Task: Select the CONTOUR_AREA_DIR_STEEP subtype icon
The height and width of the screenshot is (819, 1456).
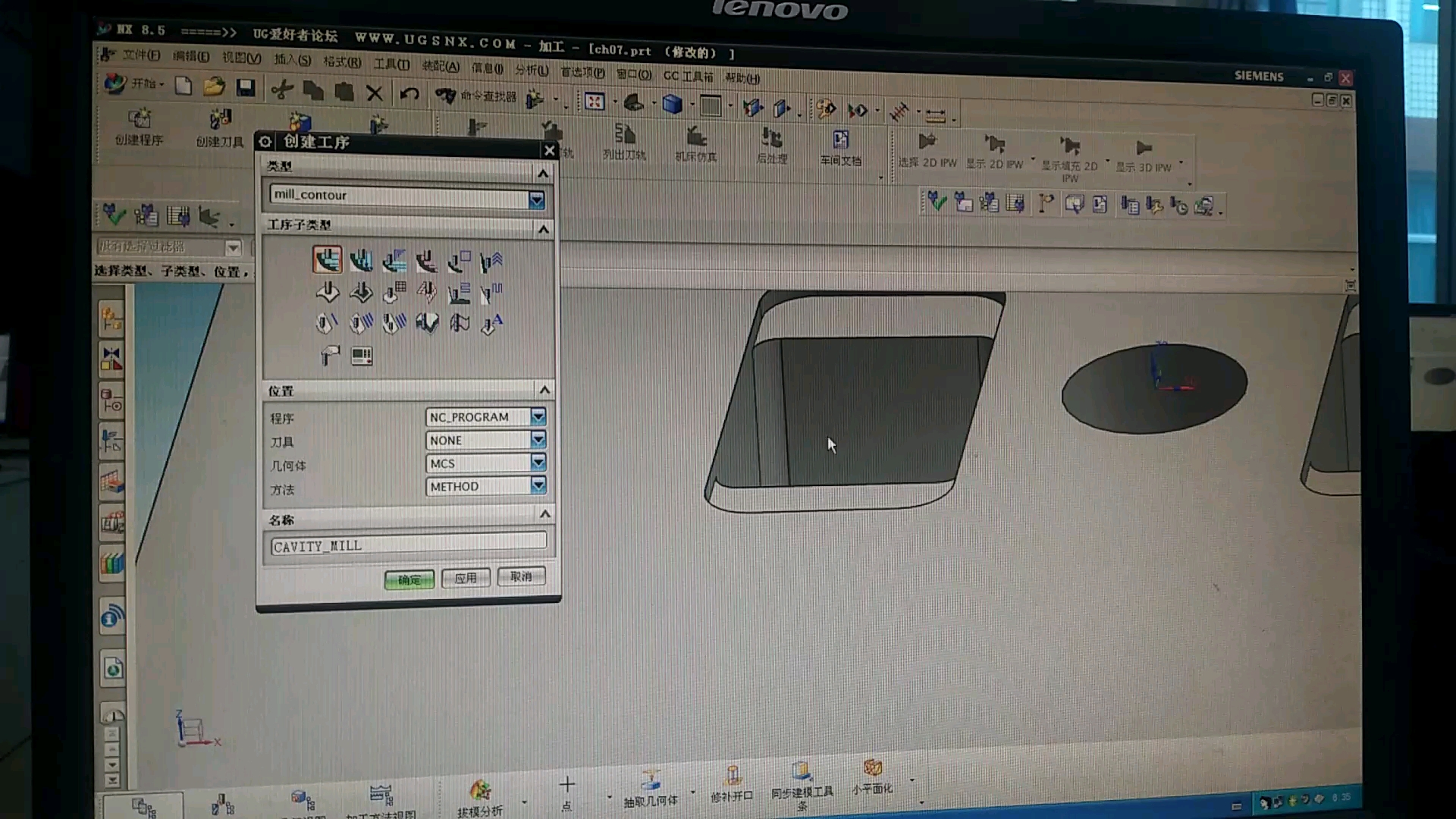Action: coord(491,293)
